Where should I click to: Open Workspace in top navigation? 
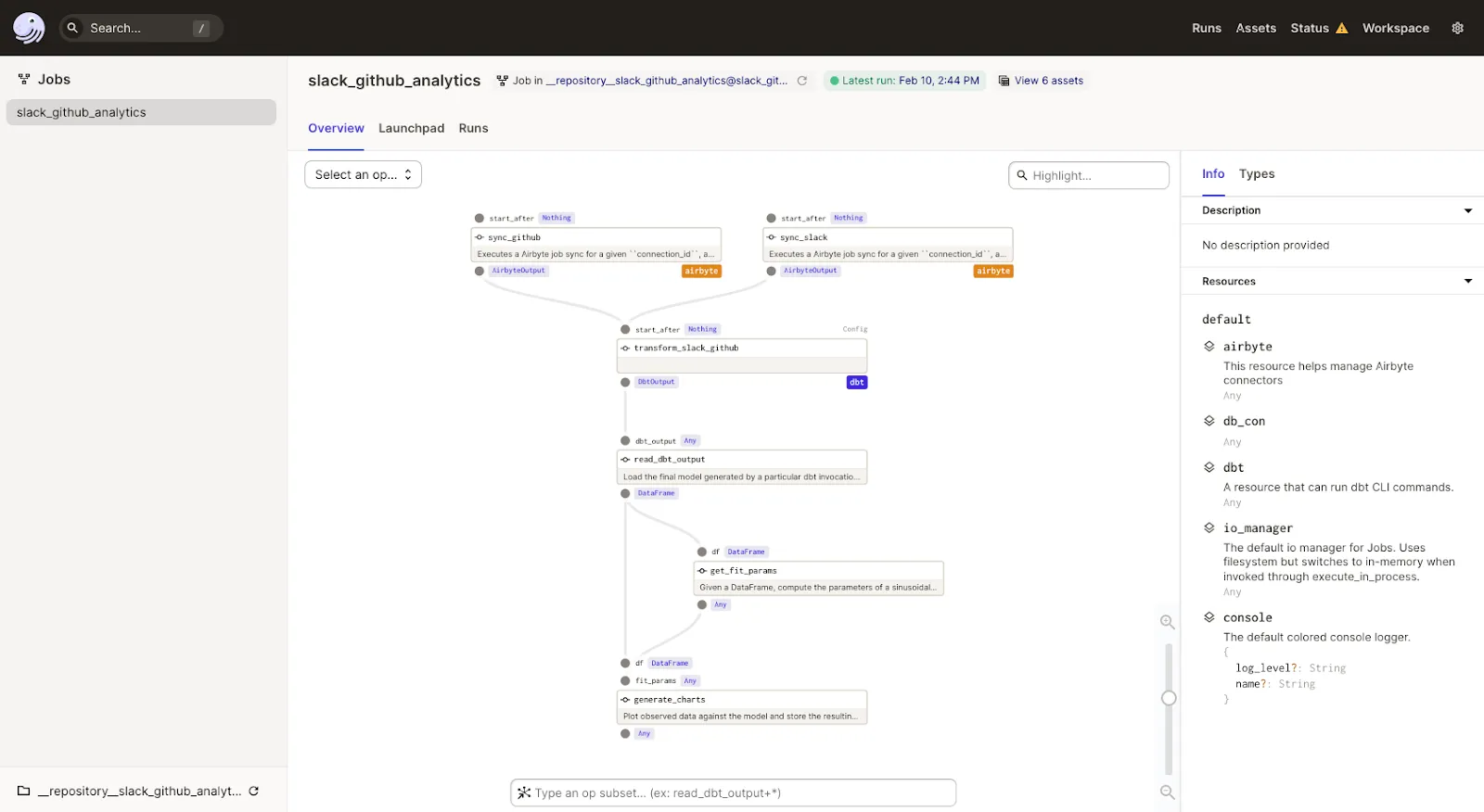pyautogui.click(x=1396, y=28)
